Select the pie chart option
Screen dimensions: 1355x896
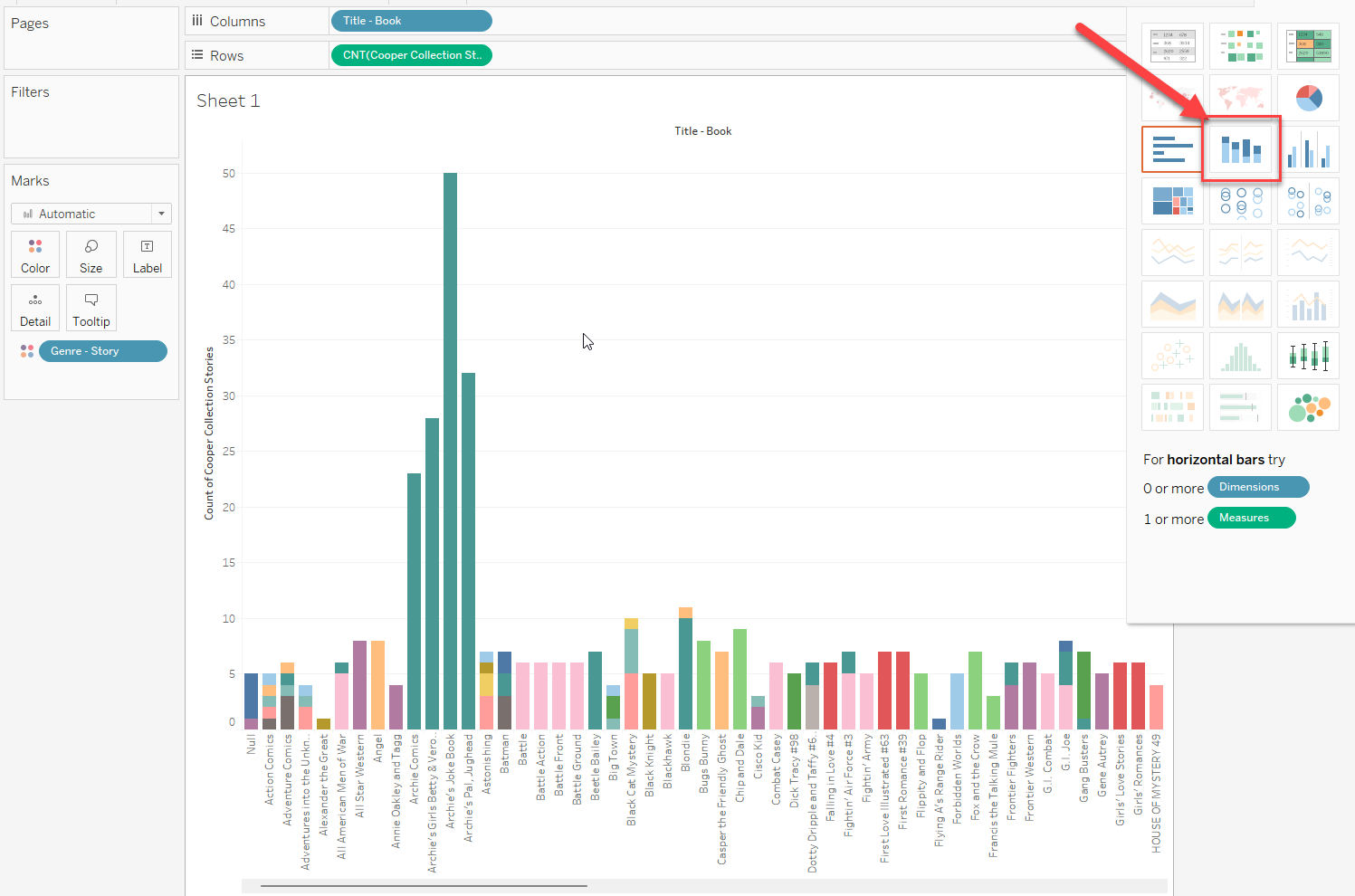[x=1308, y=97]
